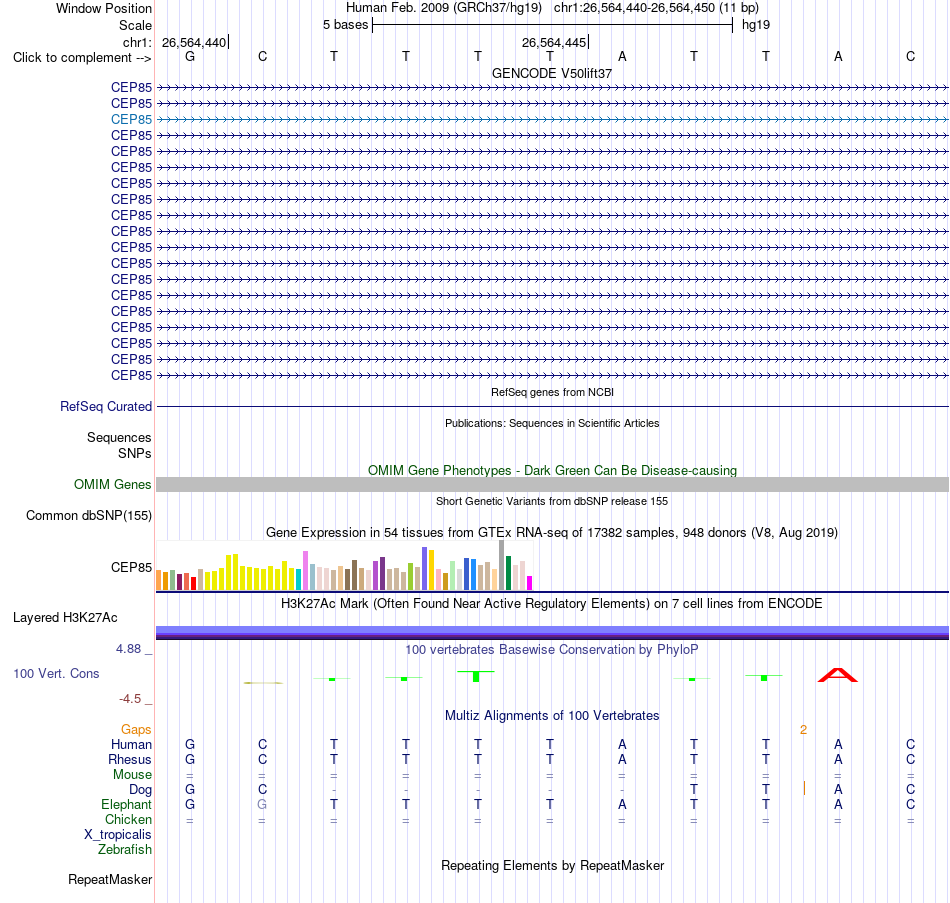The width and height of the screenshot is (950, 903).
Task: Select the light-blue highlighted CEP85 transcript label
Action: [x=131, y=119]
